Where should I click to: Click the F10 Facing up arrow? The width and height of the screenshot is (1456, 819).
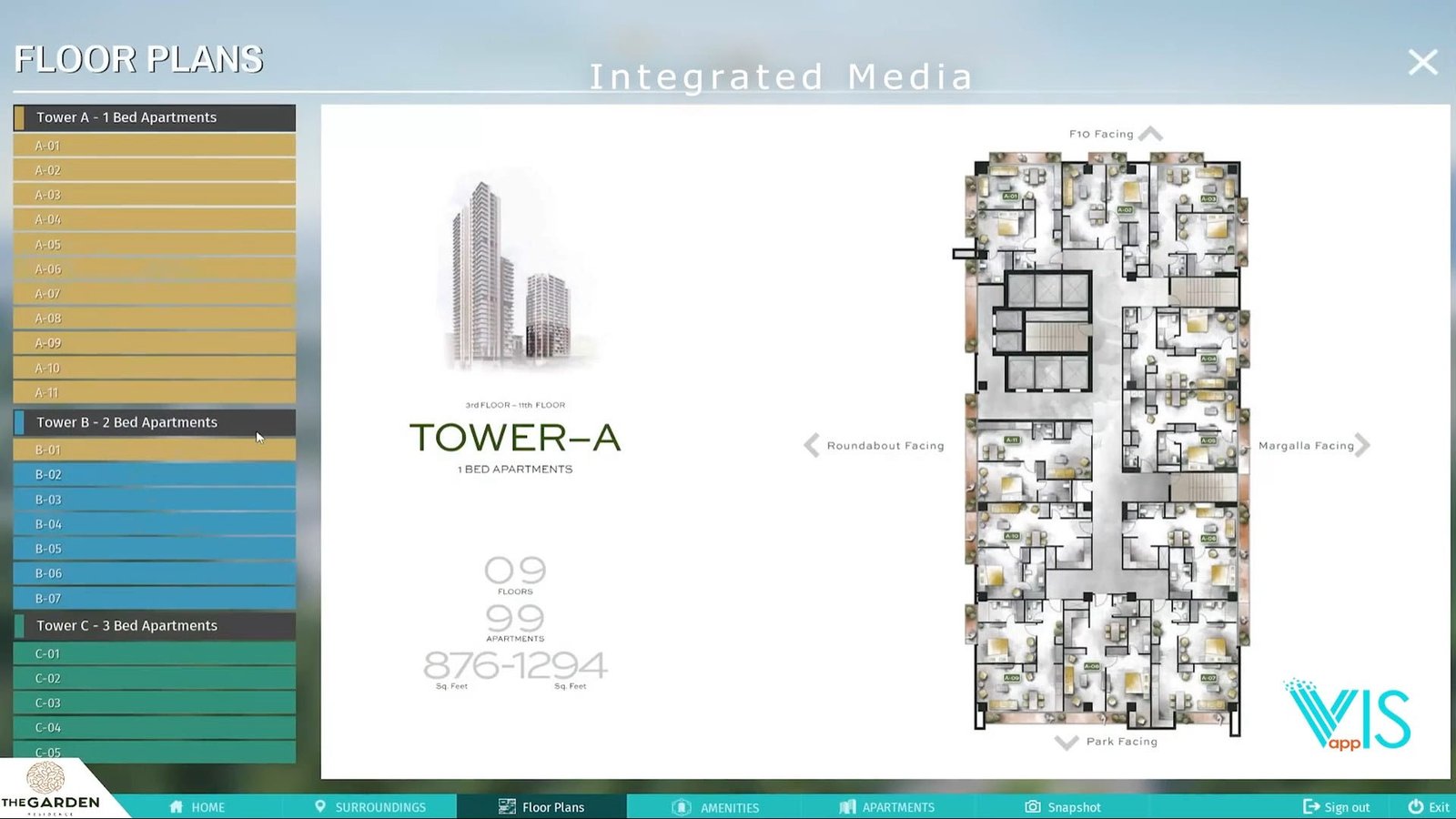click(1150, 135)
